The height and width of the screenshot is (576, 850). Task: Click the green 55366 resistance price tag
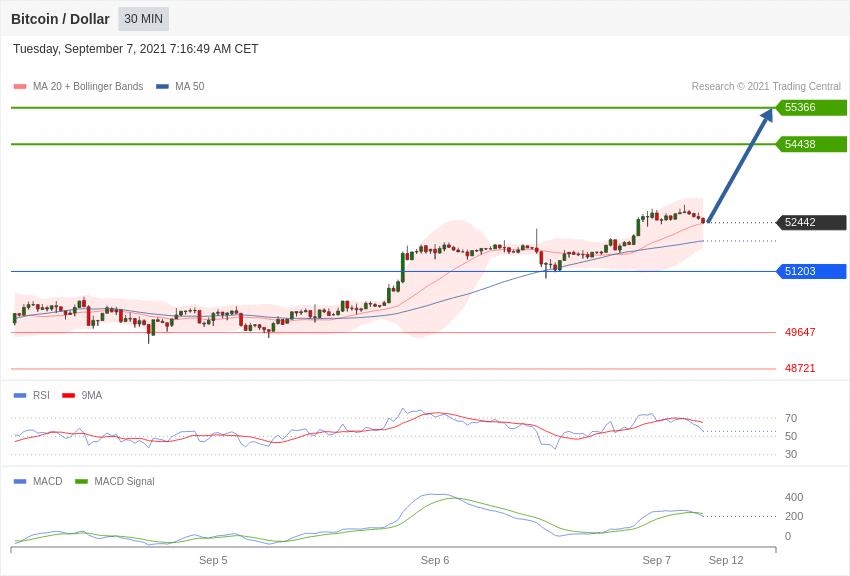tap(812, 107)
